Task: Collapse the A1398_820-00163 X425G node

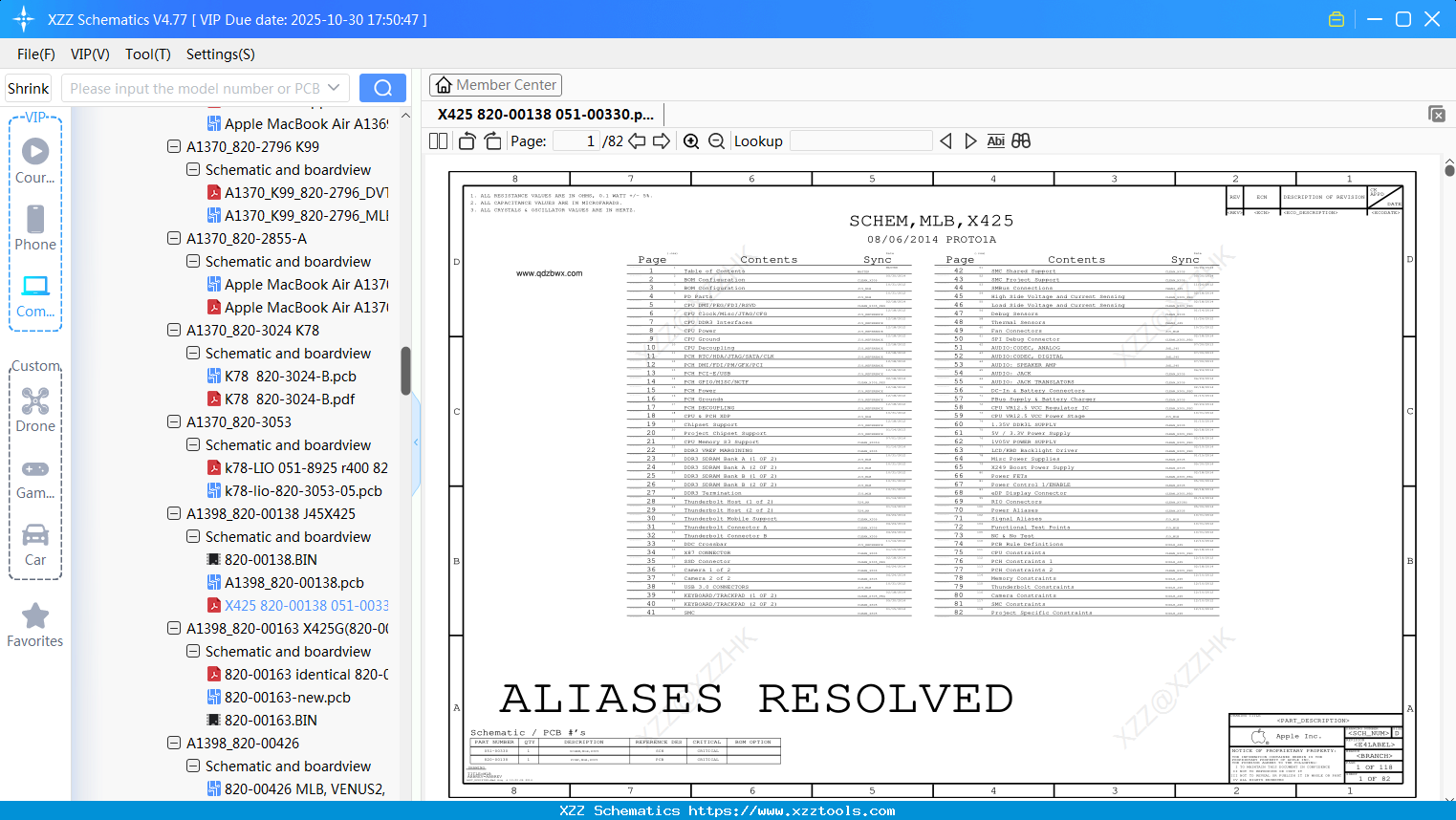Action: [174, 629]
